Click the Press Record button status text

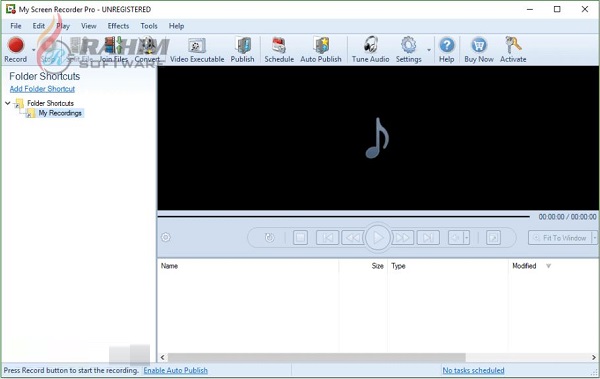[x=71, y=371]
